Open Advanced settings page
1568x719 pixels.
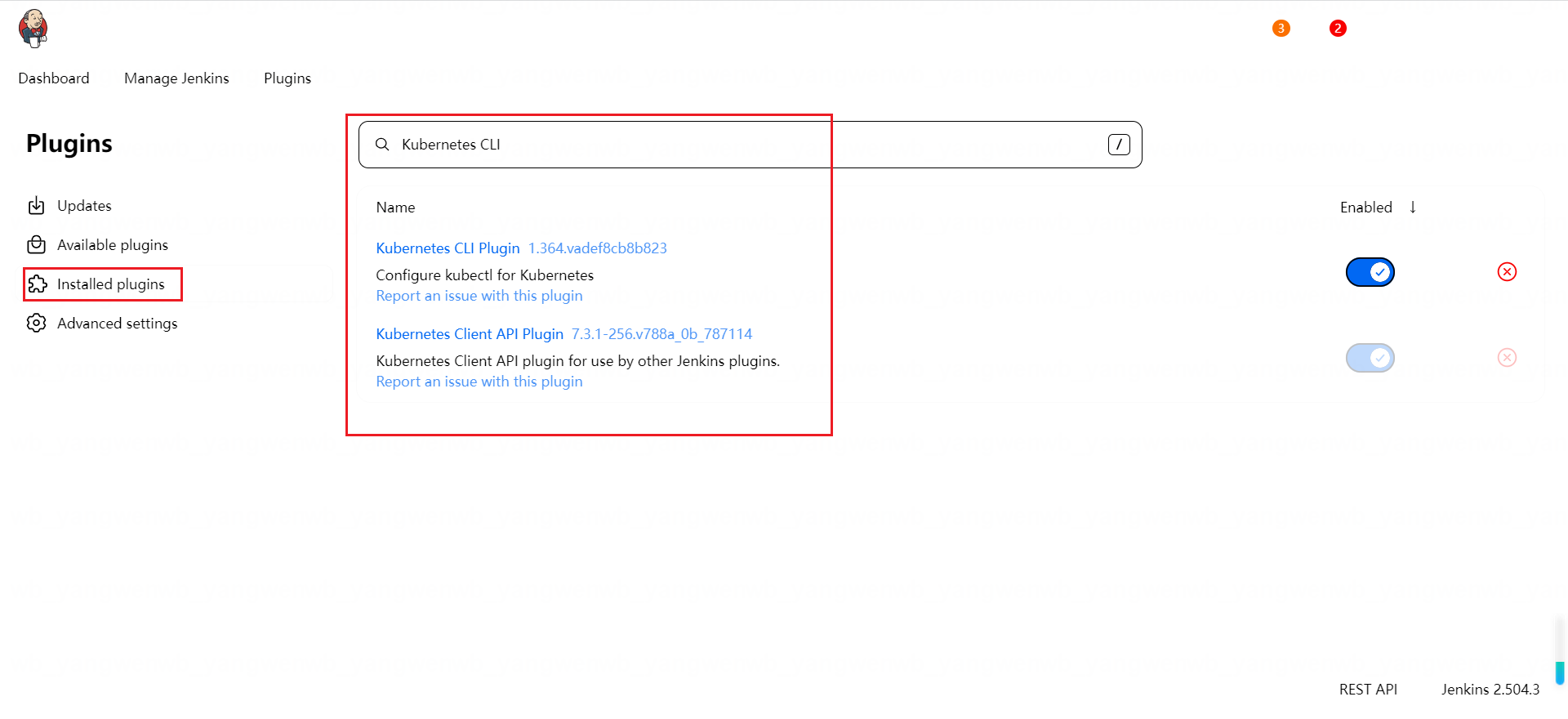[118, 324]
